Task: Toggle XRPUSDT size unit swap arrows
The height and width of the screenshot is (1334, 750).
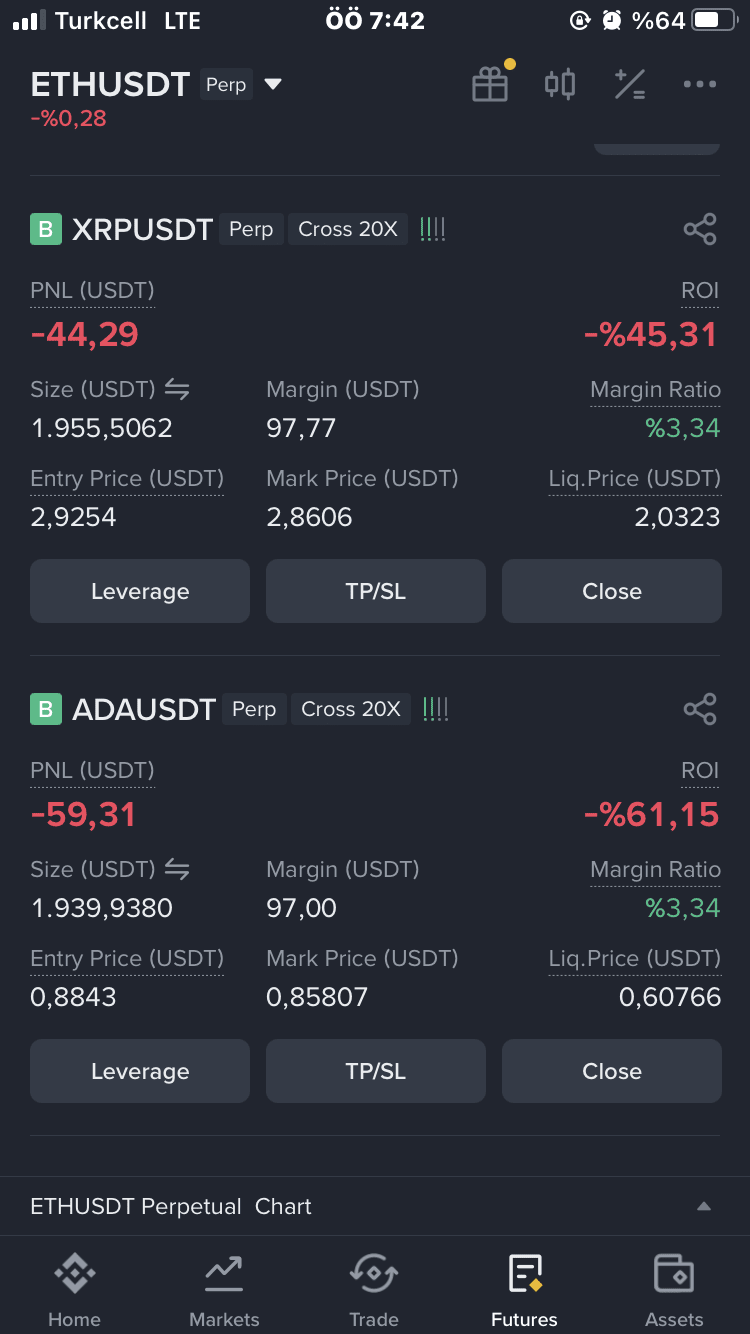Action: (177, 389)
